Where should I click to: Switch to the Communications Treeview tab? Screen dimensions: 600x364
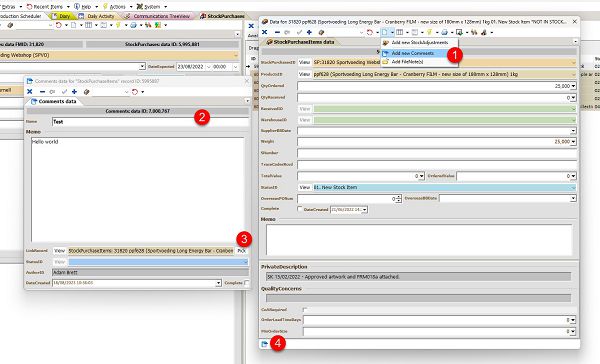tap(158, 16)
